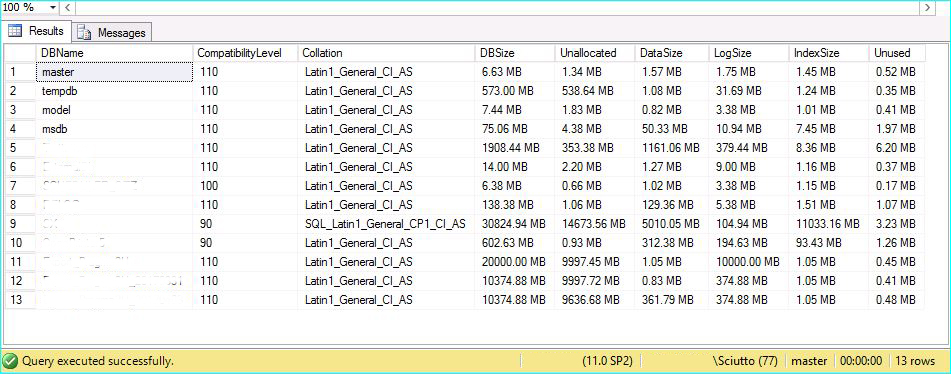Click the 6.20 MB Unused cell
Screen dimensions: 951x374
click(897, 148)
